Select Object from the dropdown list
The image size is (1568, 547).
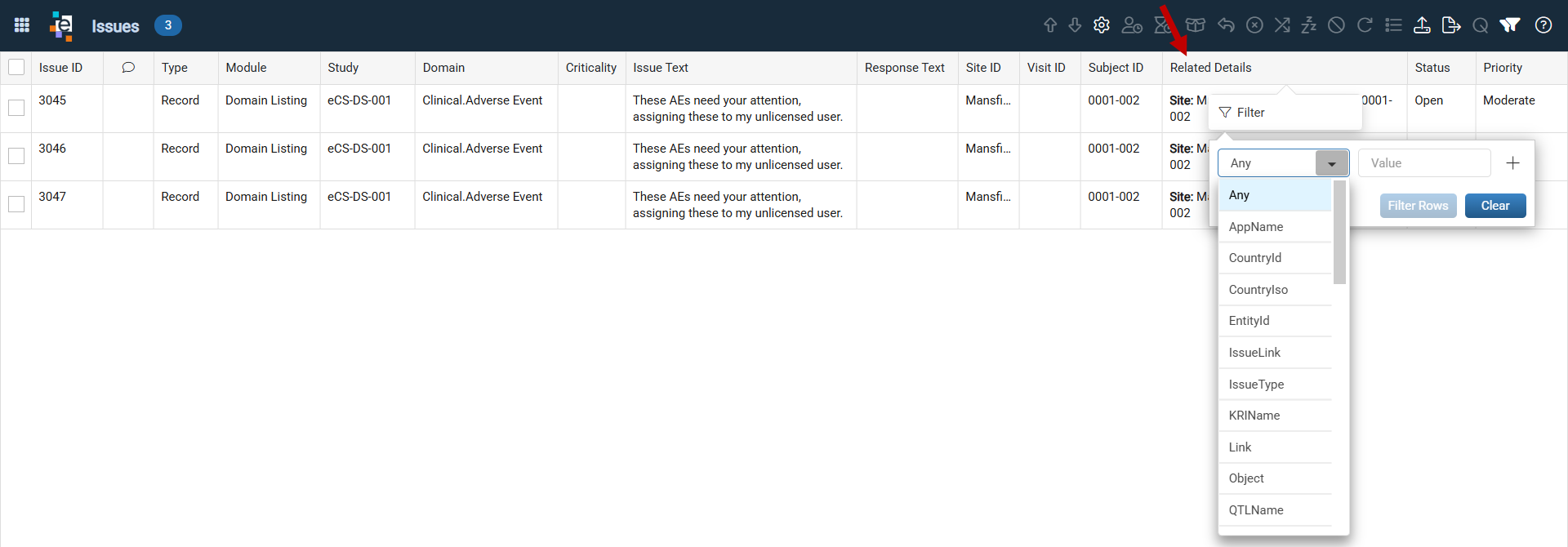click(1275, 478)
